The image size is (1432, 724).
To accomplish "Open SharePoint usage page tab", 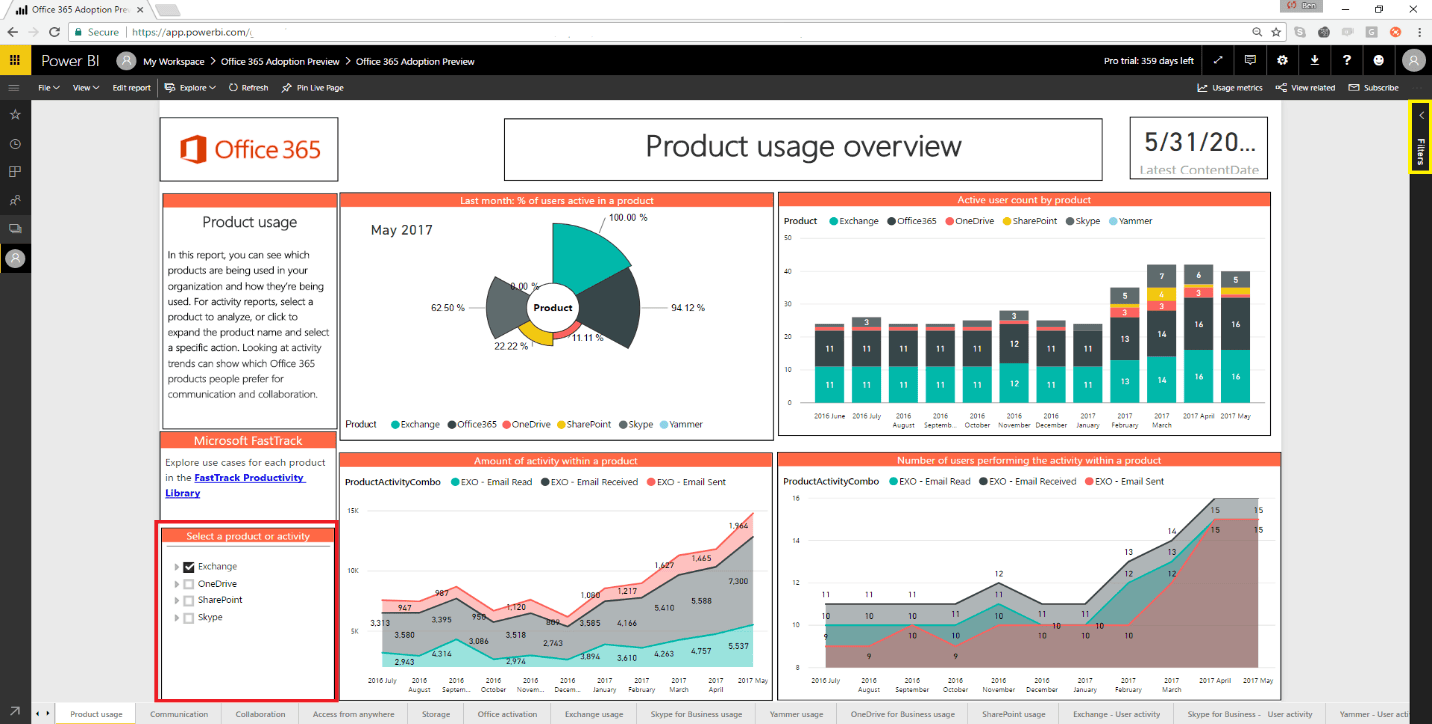I will (x=1013, y=714).
